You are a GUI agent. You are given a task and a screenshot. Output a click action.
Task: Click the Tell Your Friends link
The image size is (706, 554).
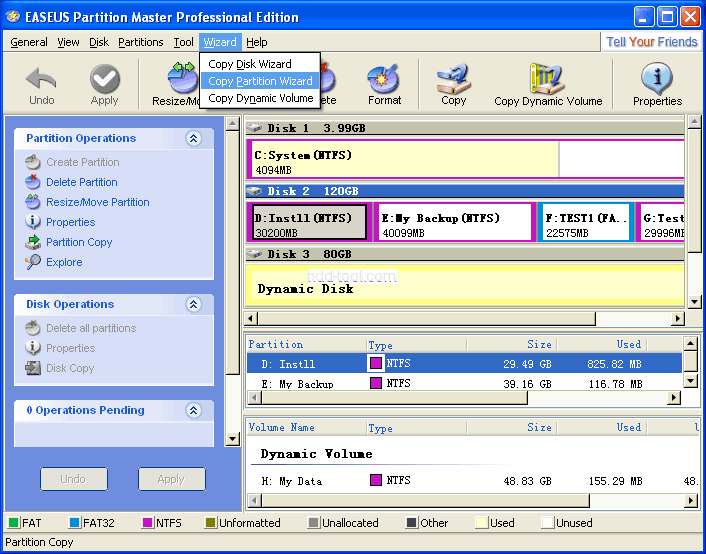652,42
